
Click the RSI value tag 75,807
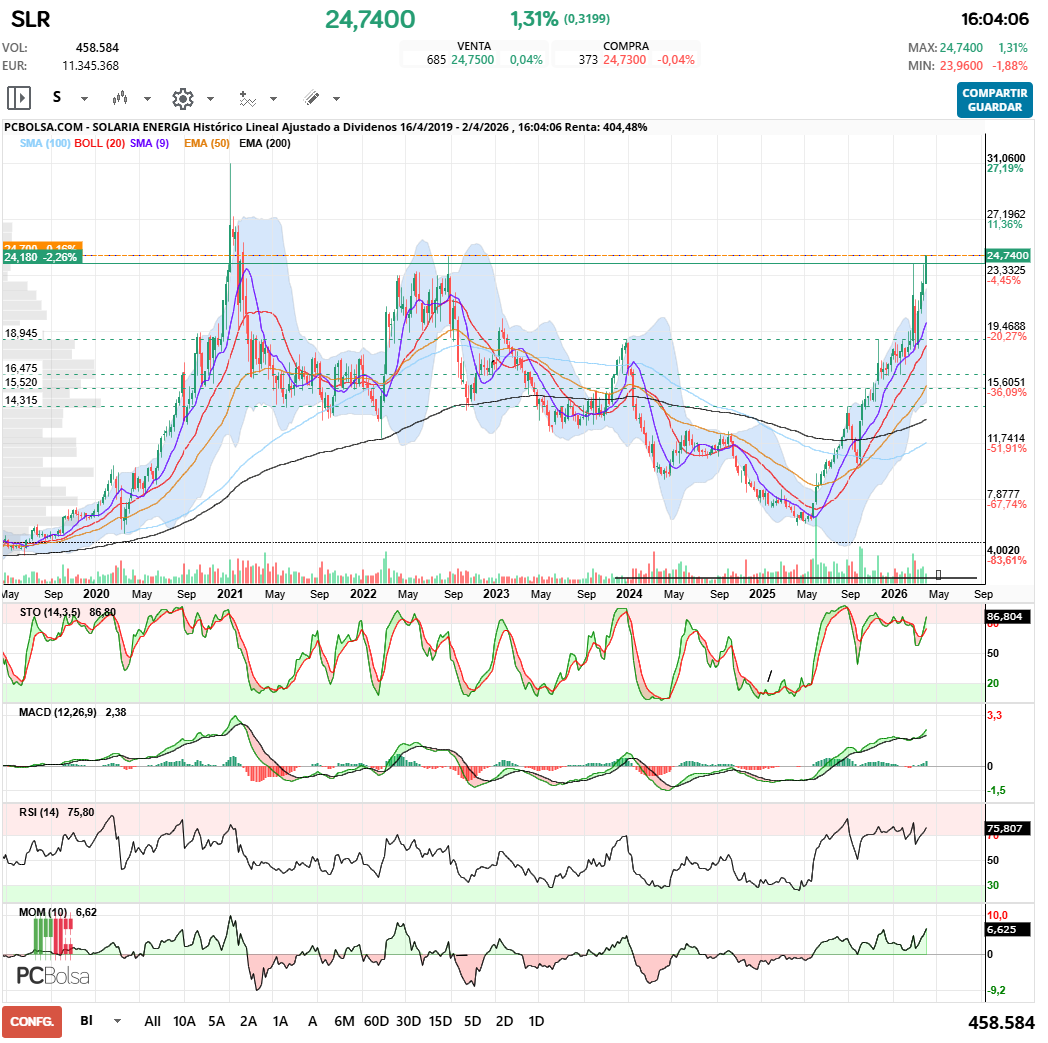pyautogui.click(x=1007, y=828)
